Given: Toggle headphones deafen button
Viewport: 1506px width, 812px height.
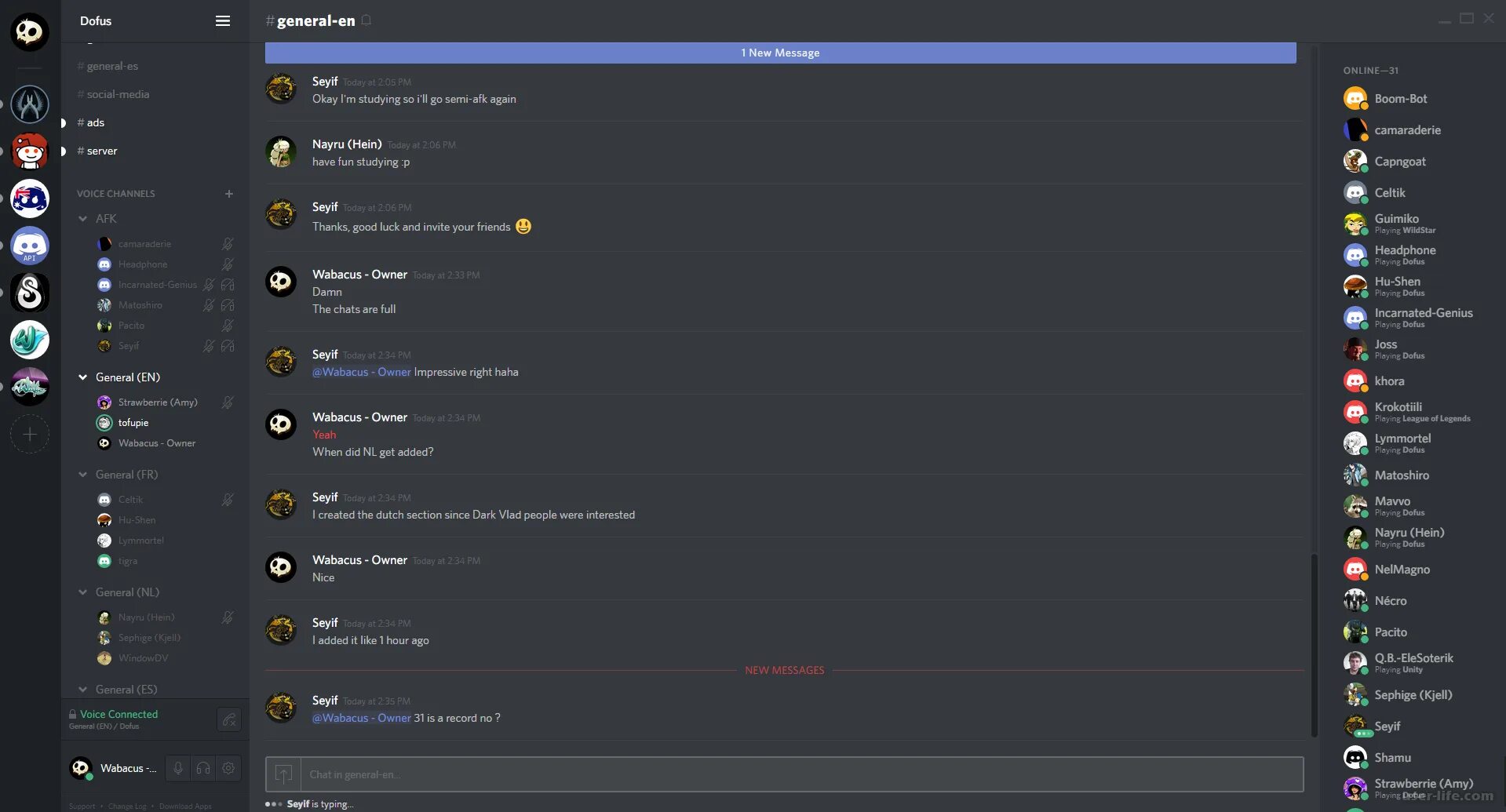Looking at the screenshot, I should [203, 768].
